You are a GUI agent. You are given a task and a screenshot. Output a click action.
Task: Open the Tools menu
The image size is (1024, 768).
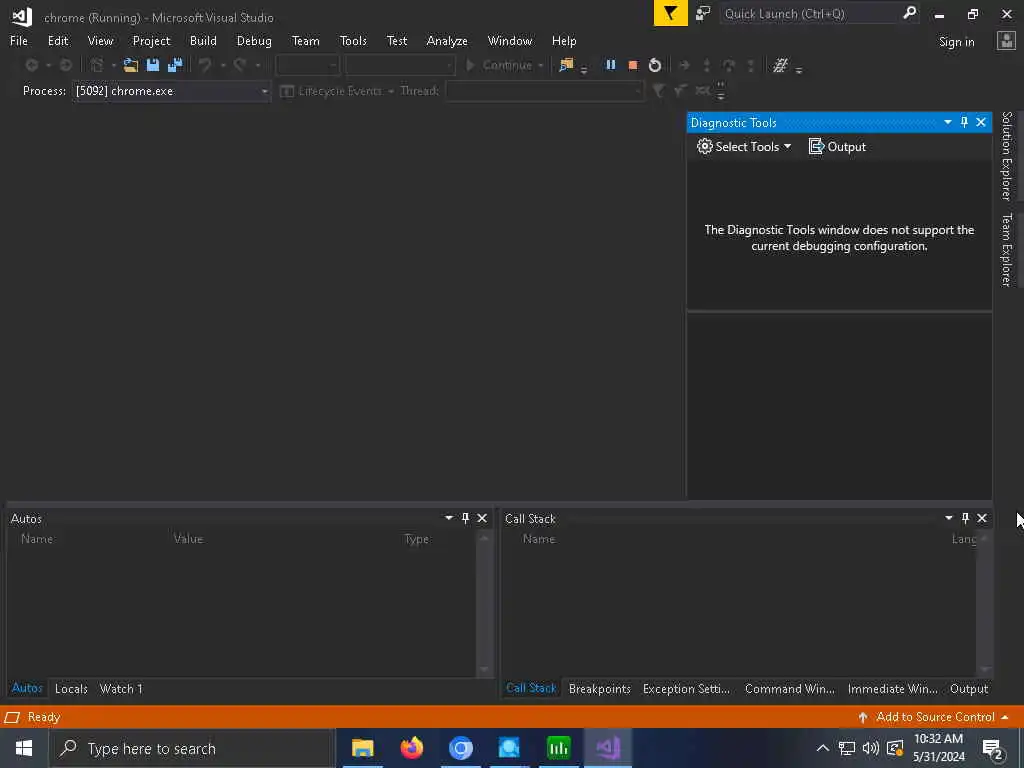click(353, 40)
